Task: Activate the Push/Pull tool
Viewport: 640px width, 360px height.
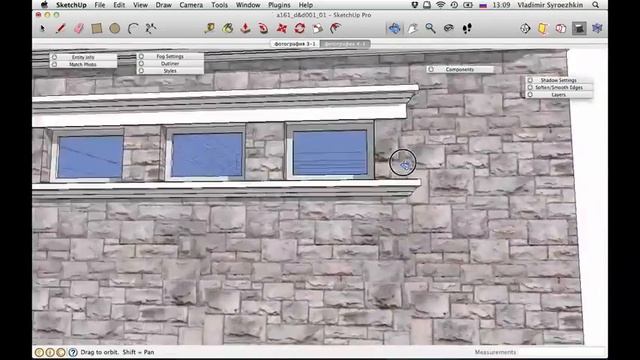Action: pyautogui.click(x=245, y=28)
